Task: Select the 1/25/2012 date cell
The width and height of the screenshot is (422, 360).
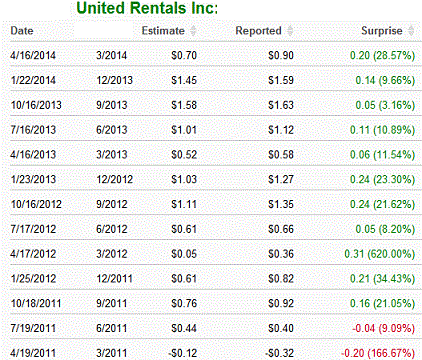Action: coord(33,279)
